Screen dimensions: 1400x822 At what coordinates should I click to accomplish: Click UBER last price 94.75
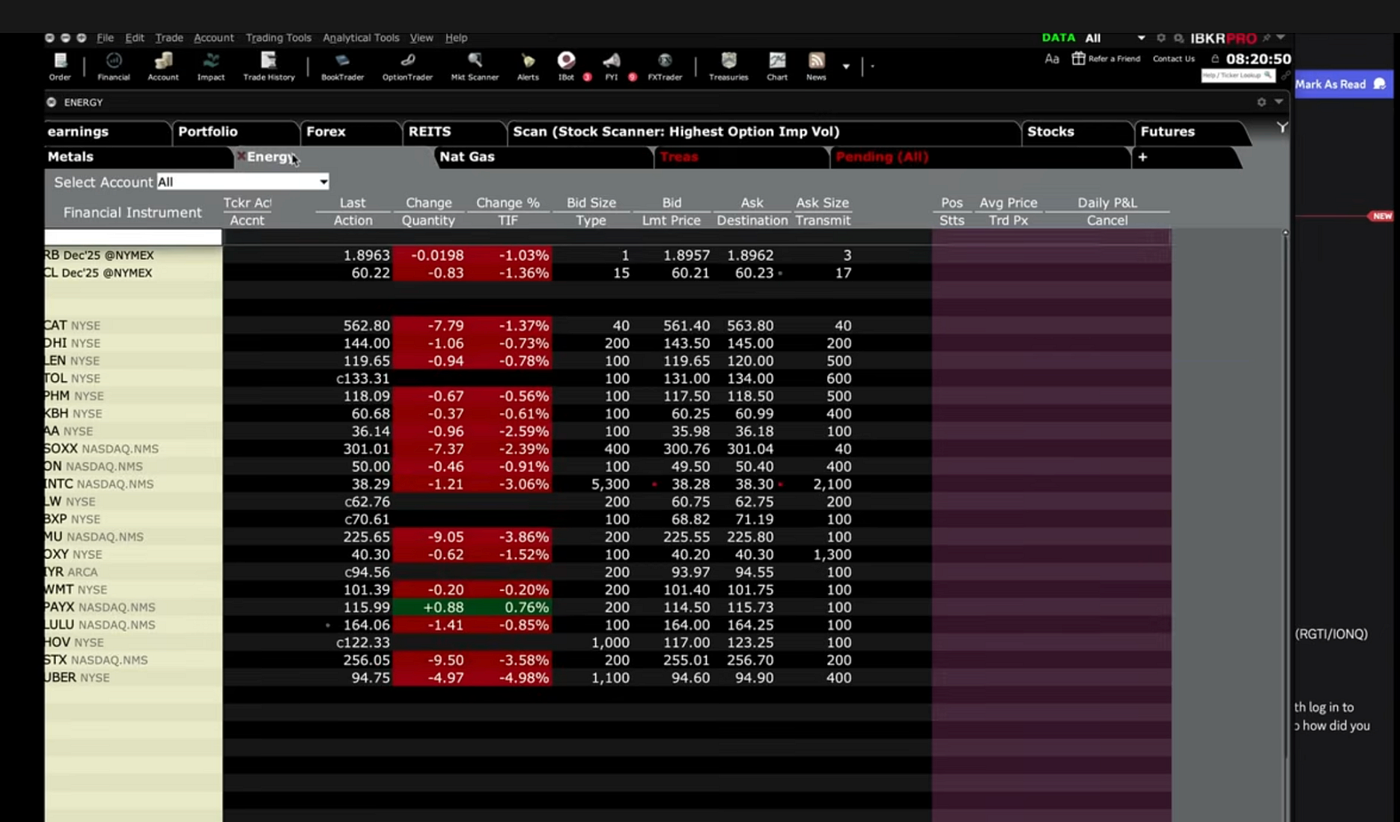(x=370, y=678)
